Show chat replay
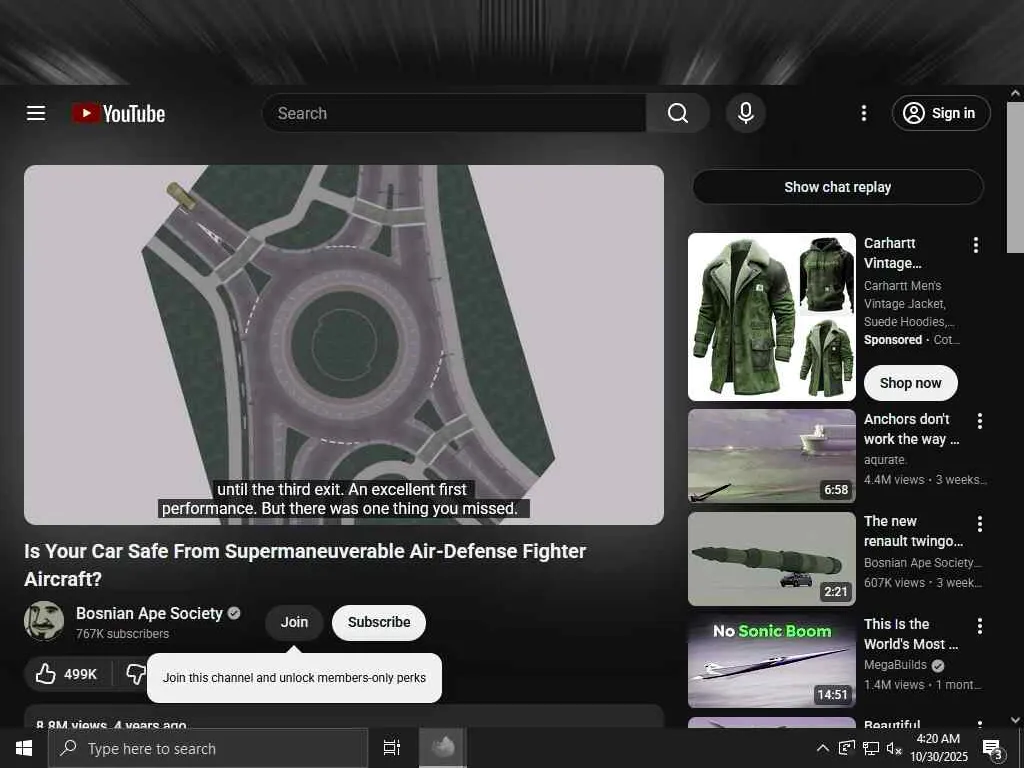The height and width of the screenshot is (768, 1024). tap(838, 187)
